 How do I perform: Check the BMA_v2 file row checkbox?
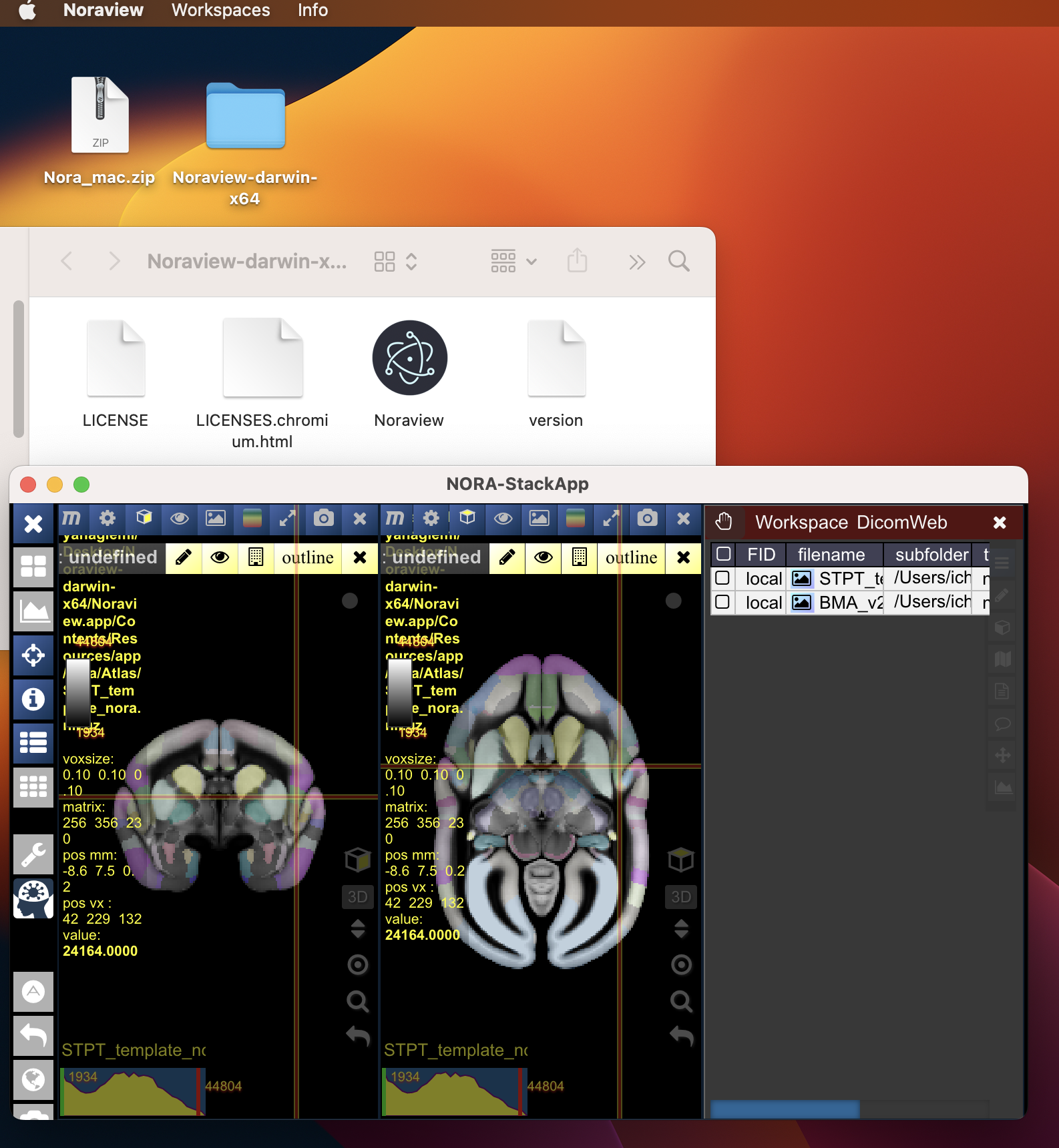tap(722, 602)
